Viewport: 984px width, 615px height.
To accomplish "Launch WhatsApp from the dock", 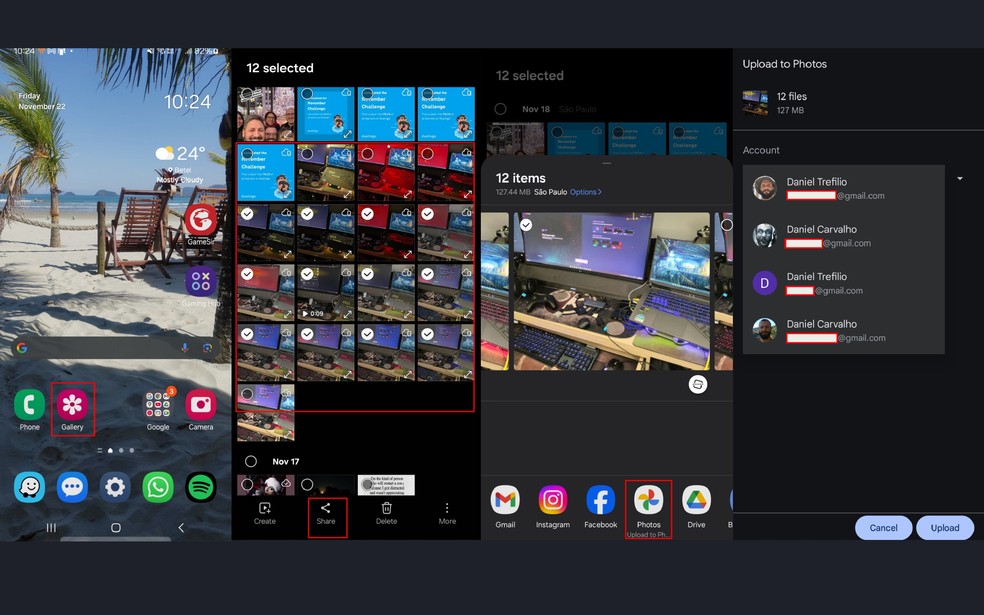I will point(158,487).
